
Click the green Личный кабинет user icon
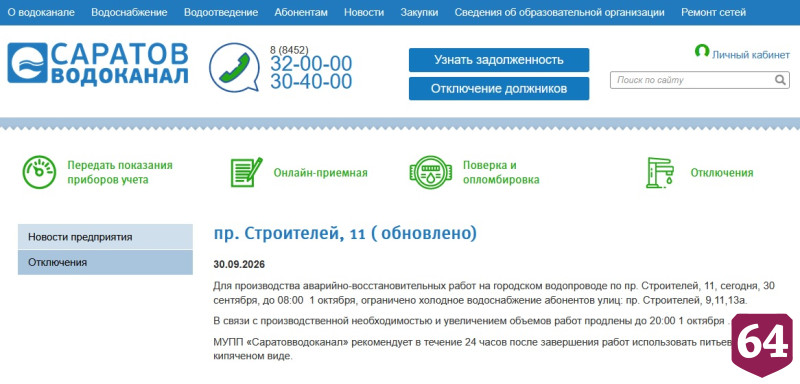point(702,51)
